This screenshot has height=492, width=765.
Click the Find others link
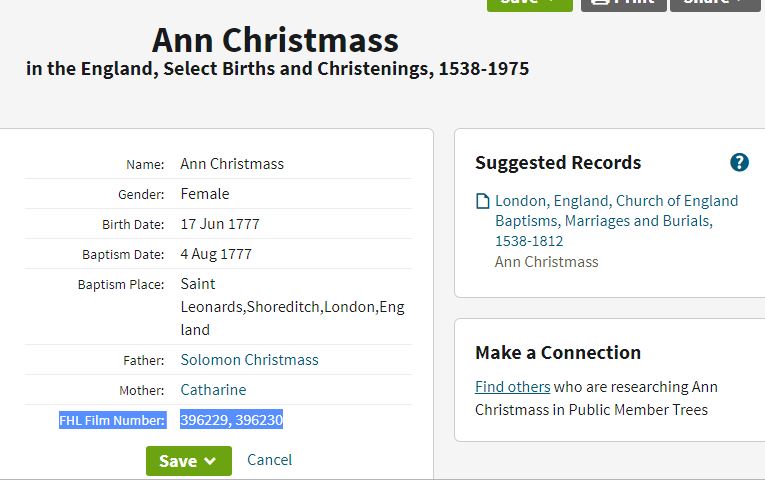tap(513, 387)
